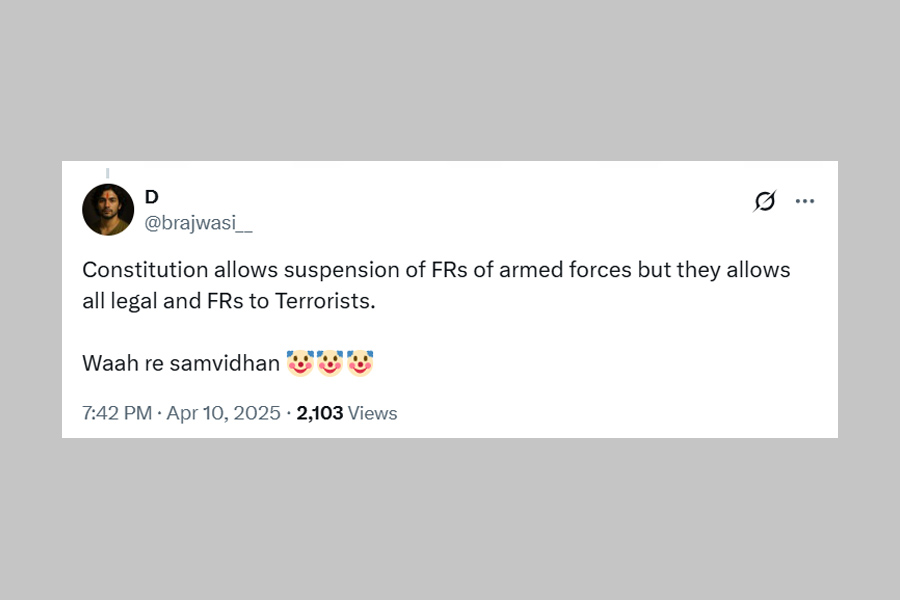The image size is (900, 600).
Task: View the 2,103 view count number
Action: coord(319,413)
